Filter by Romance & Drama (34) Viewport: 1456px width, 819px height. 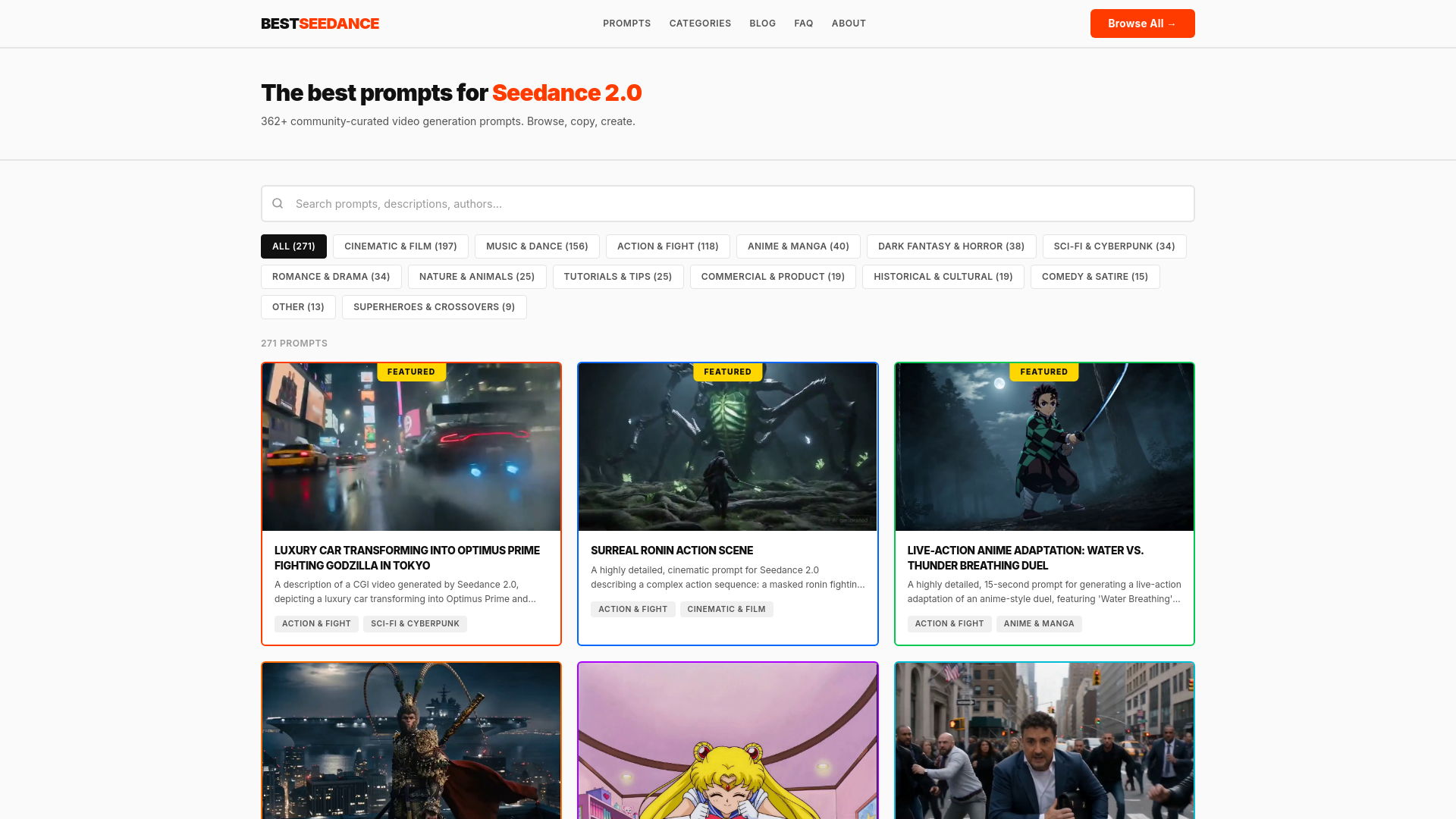(331, 277)
